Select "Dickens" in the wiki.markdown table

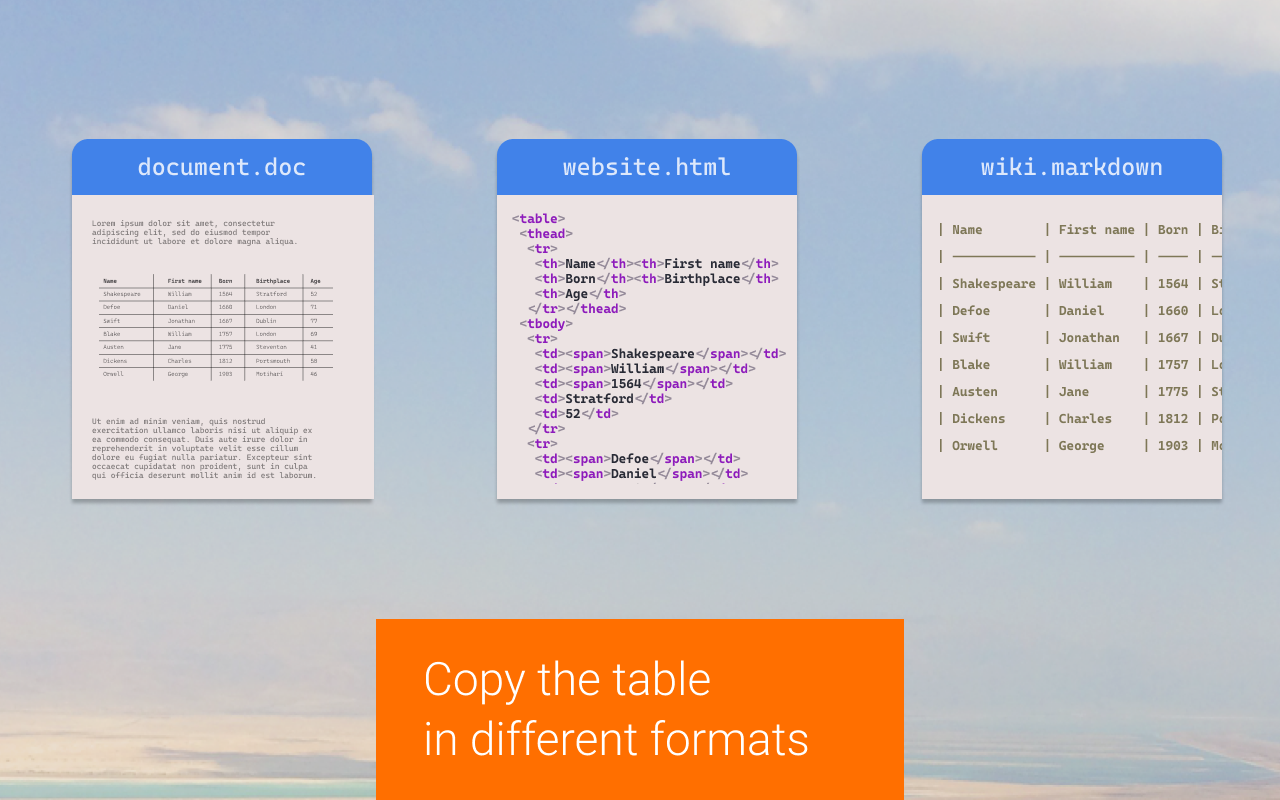979,419
